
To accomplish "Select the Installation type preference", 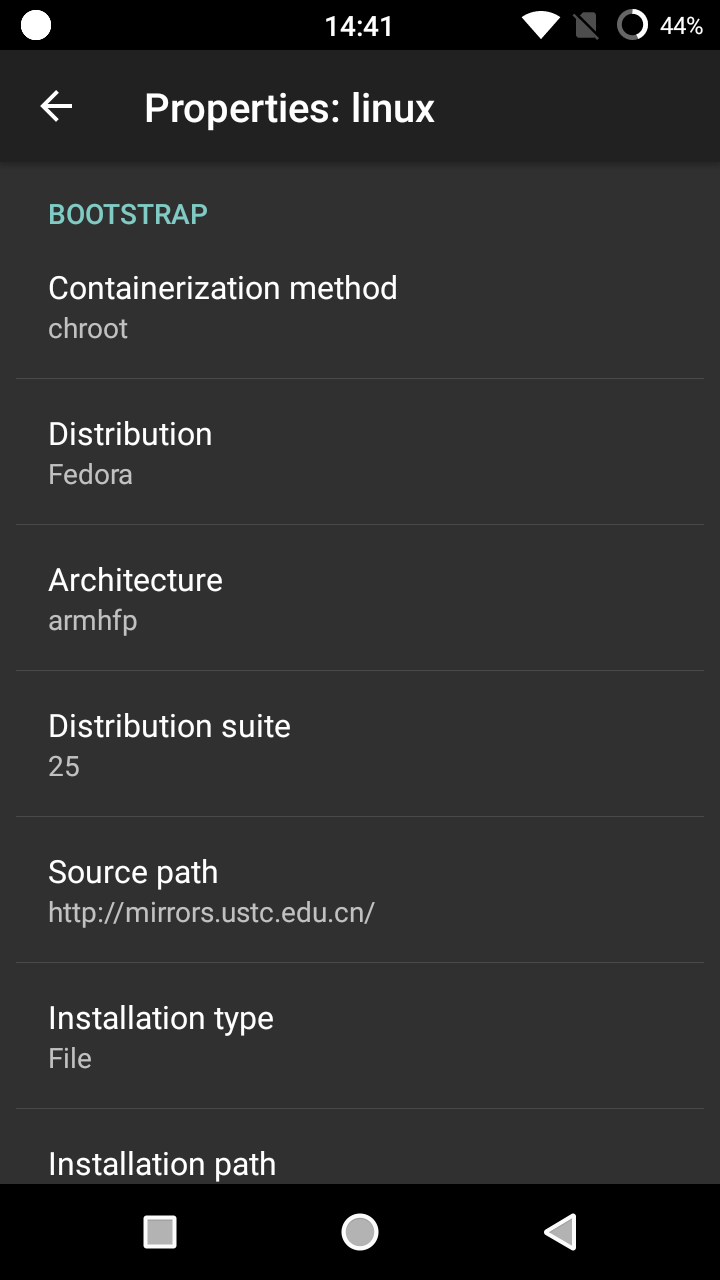I will tap(360, 1036).
